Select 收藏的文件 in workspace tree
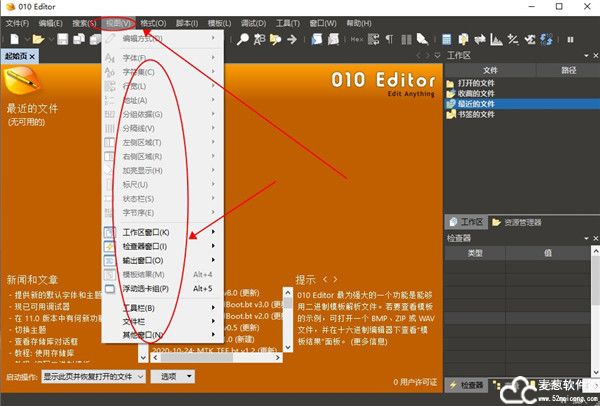 click(476, 93)
